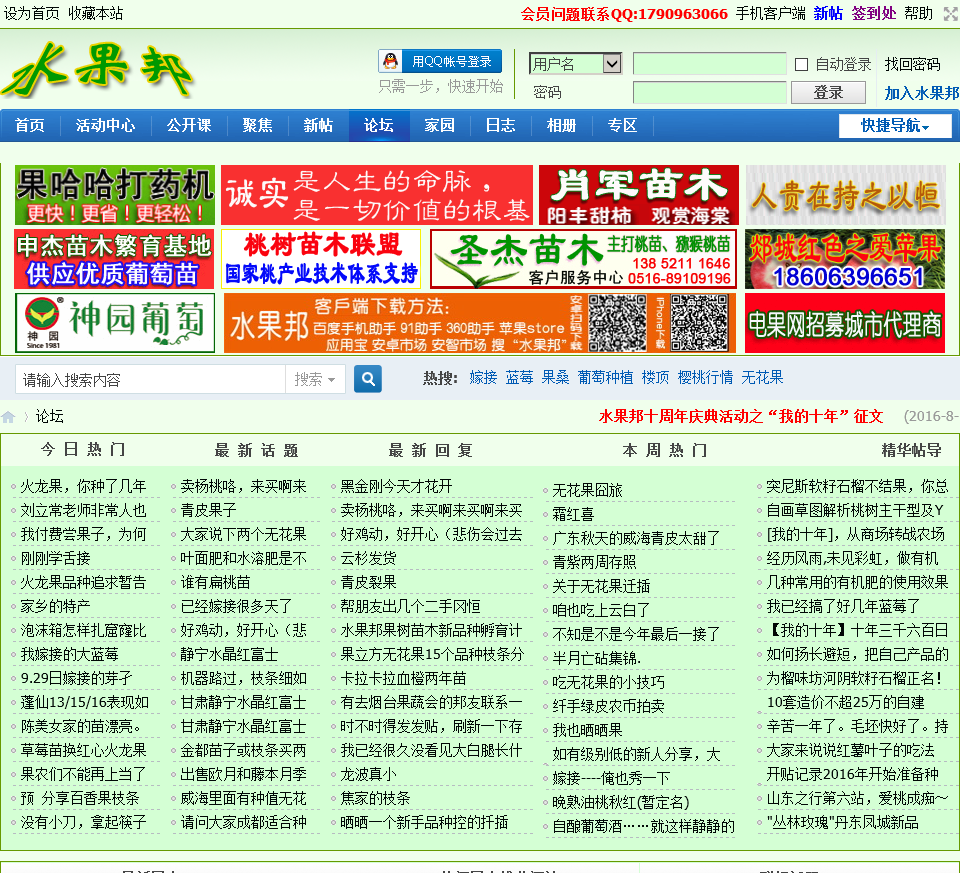Open post 青皮果子
This screenshot has height=873, width=960.
(x=208, y=511)
